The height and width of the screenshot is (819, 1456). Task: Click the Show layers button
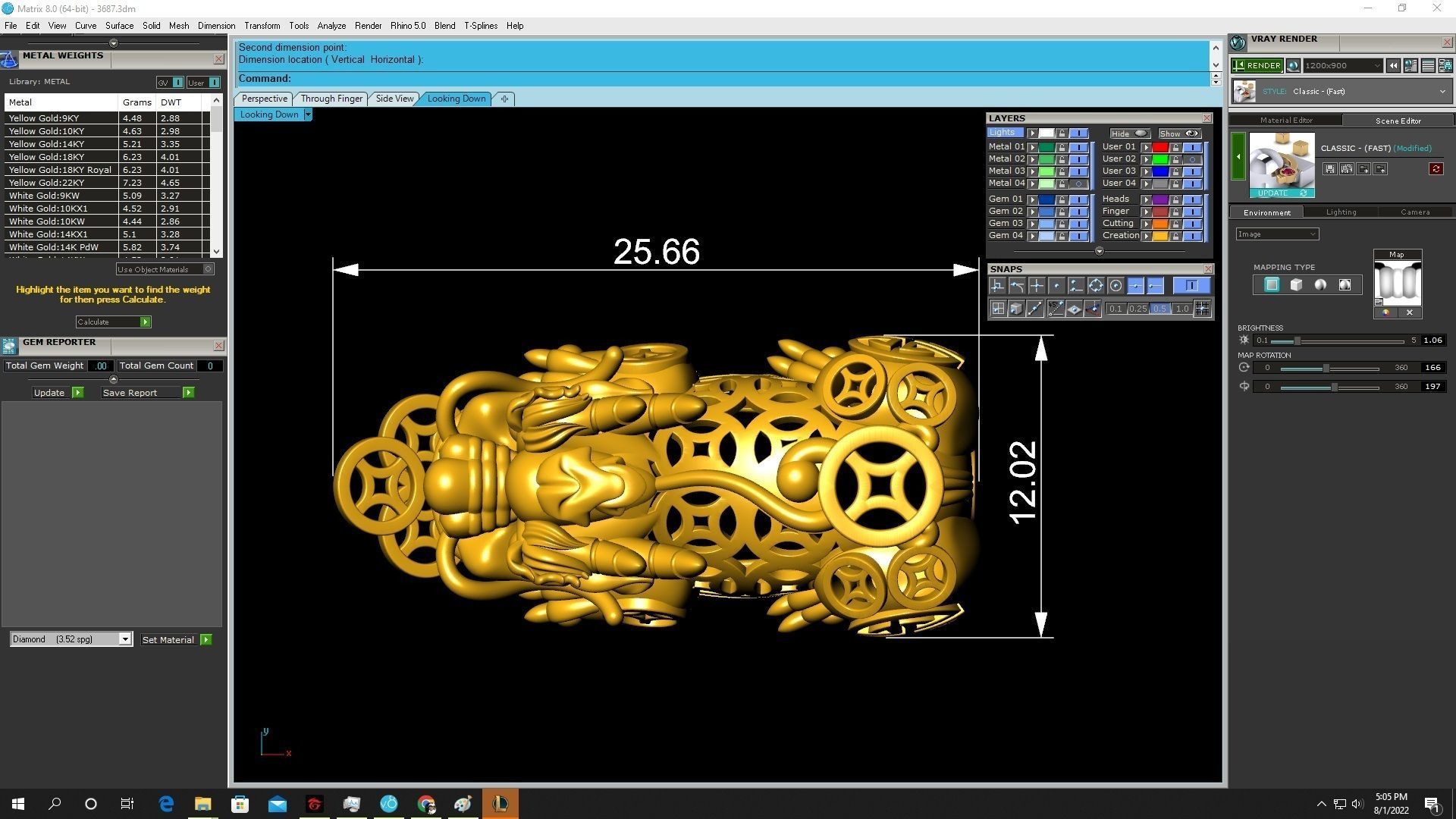[1179, 133]
